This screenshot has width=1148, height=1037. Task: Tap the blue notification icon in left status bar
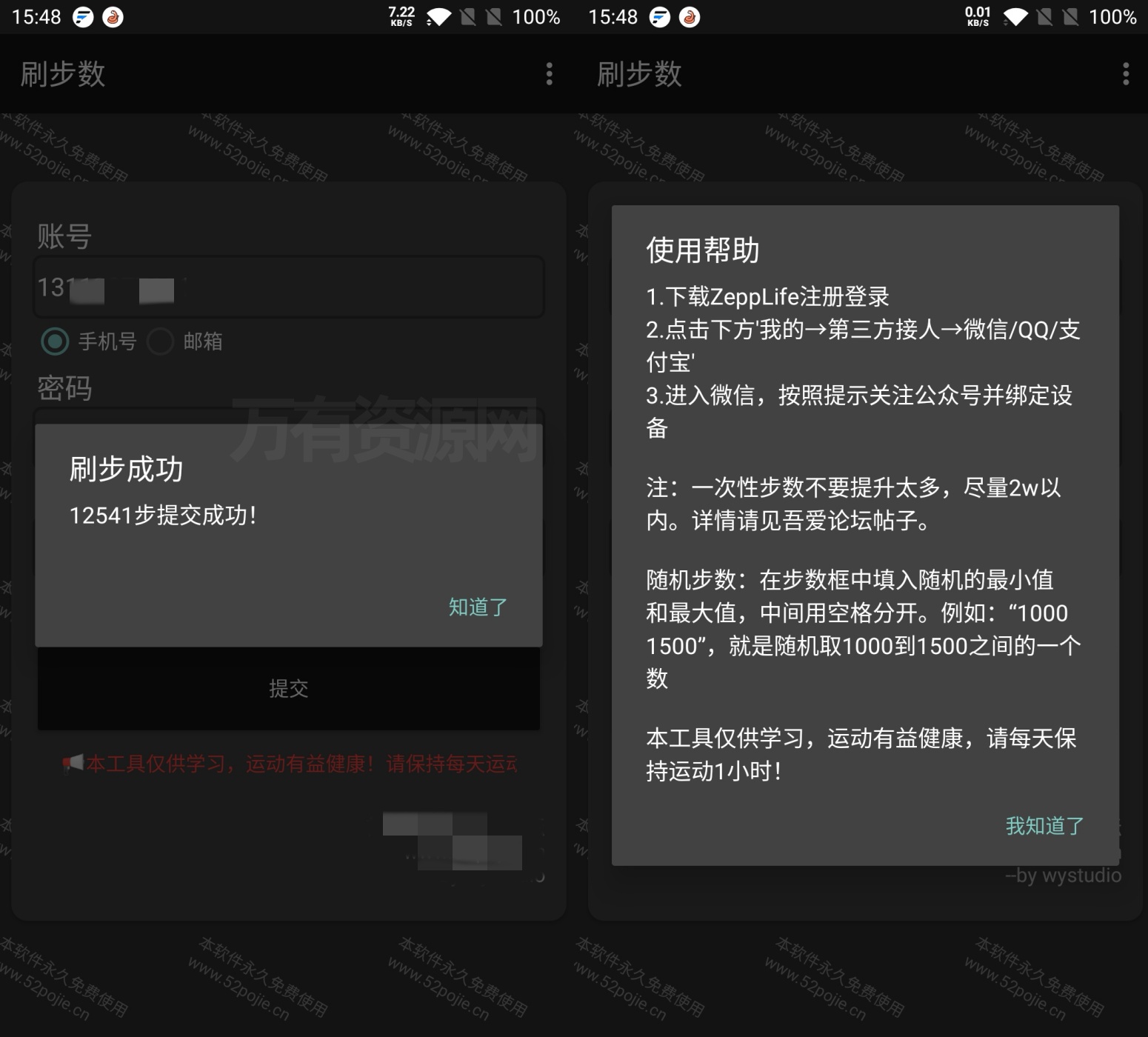coord(83,17)
